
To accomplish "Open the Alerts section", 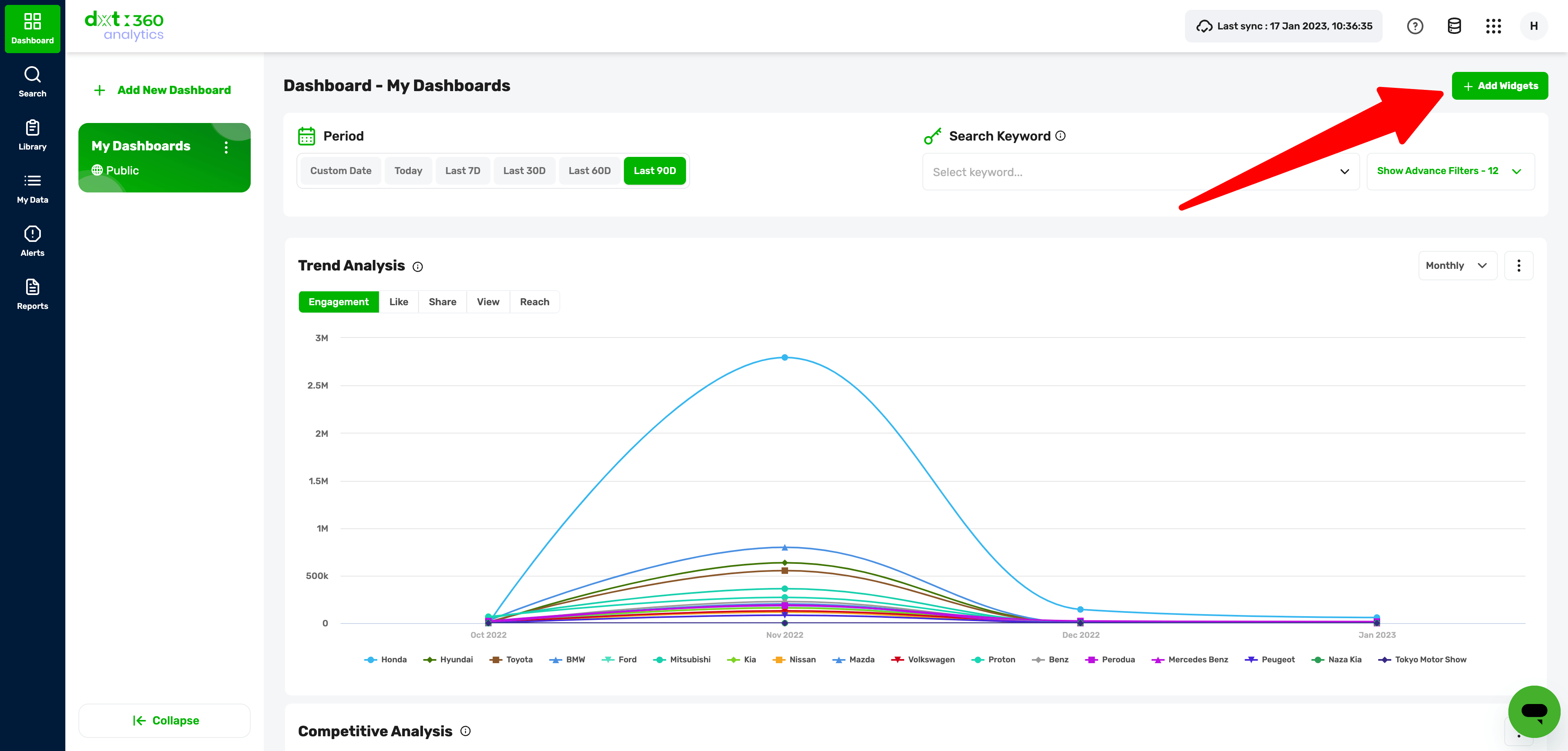I will coord(32,241).
